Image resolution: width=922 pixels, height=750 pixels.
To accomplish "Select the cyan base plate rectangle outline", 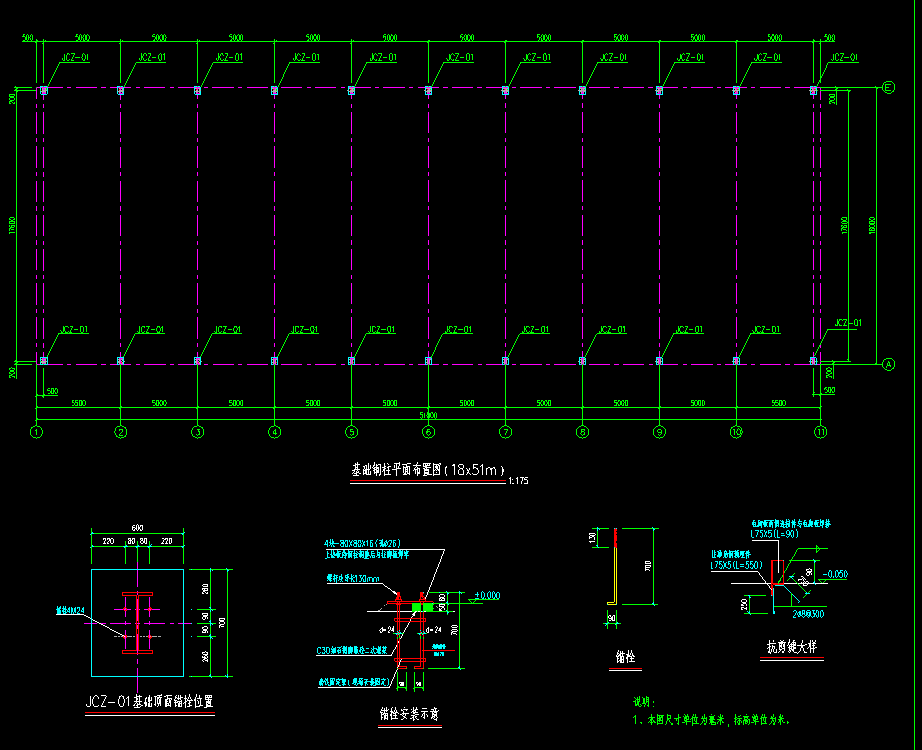I will click(138, 623).
